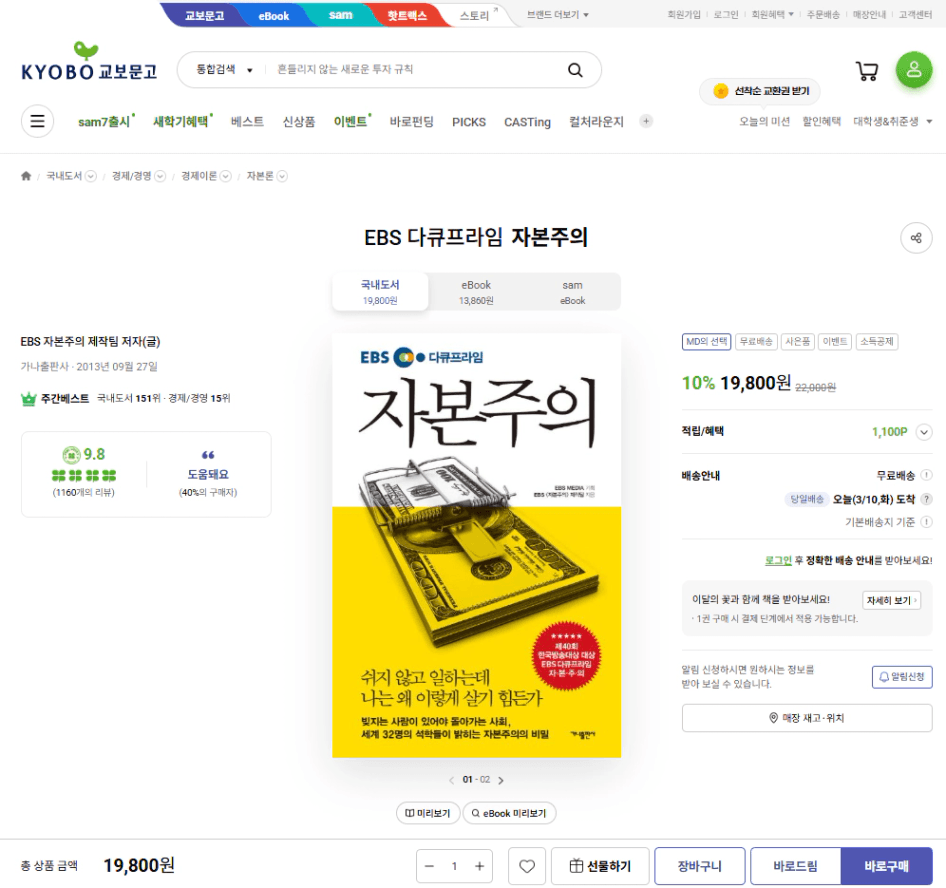This screenshot has width=946, height=888.
Task: Increase quantity with plus button
Action: tap(480, 866)
